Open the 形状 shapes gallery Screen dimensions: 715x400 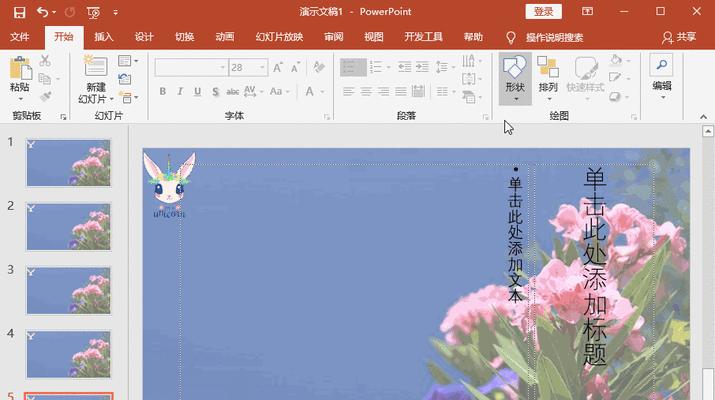coord(515,79)
